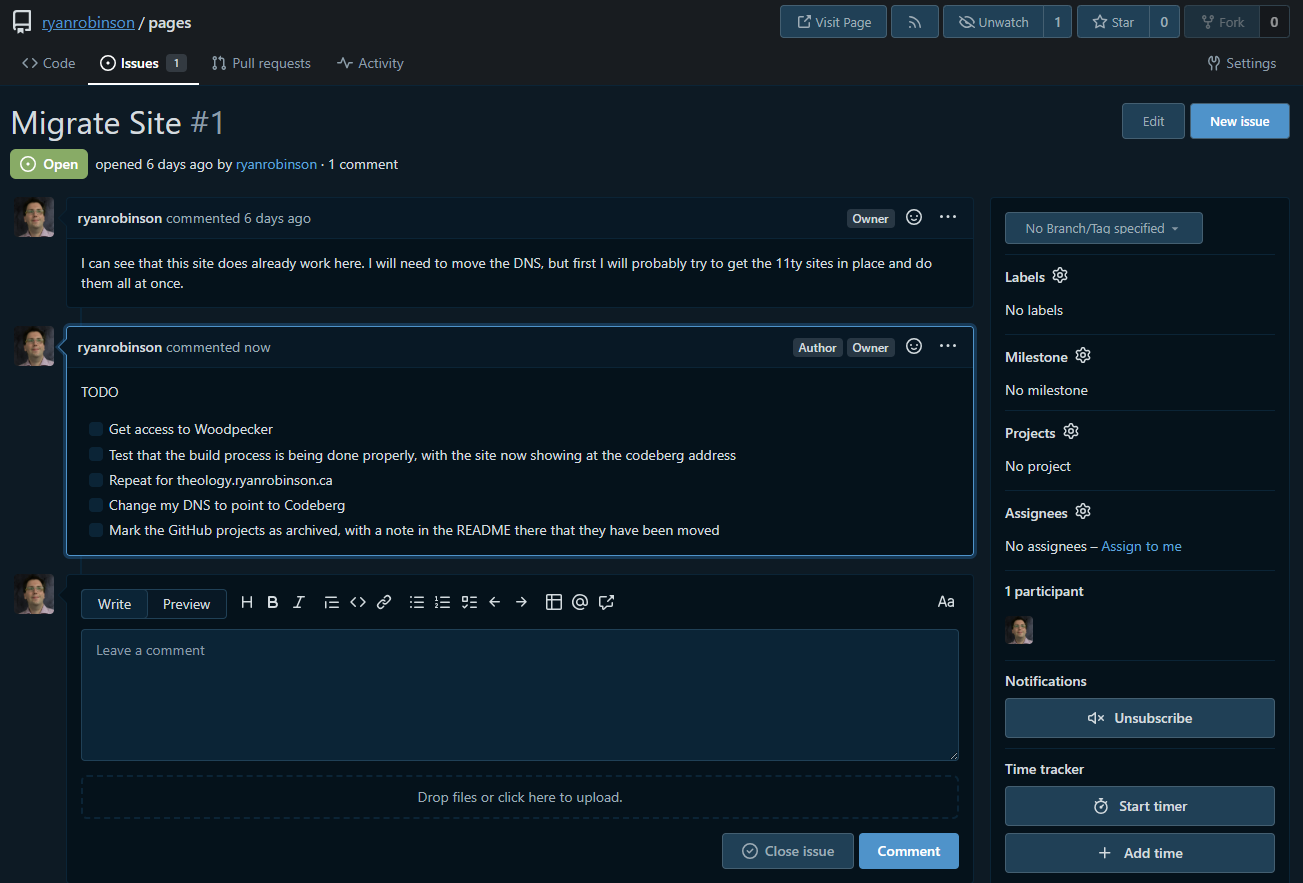Apply italic formatting from the editor toolbar

coord(298,602)
